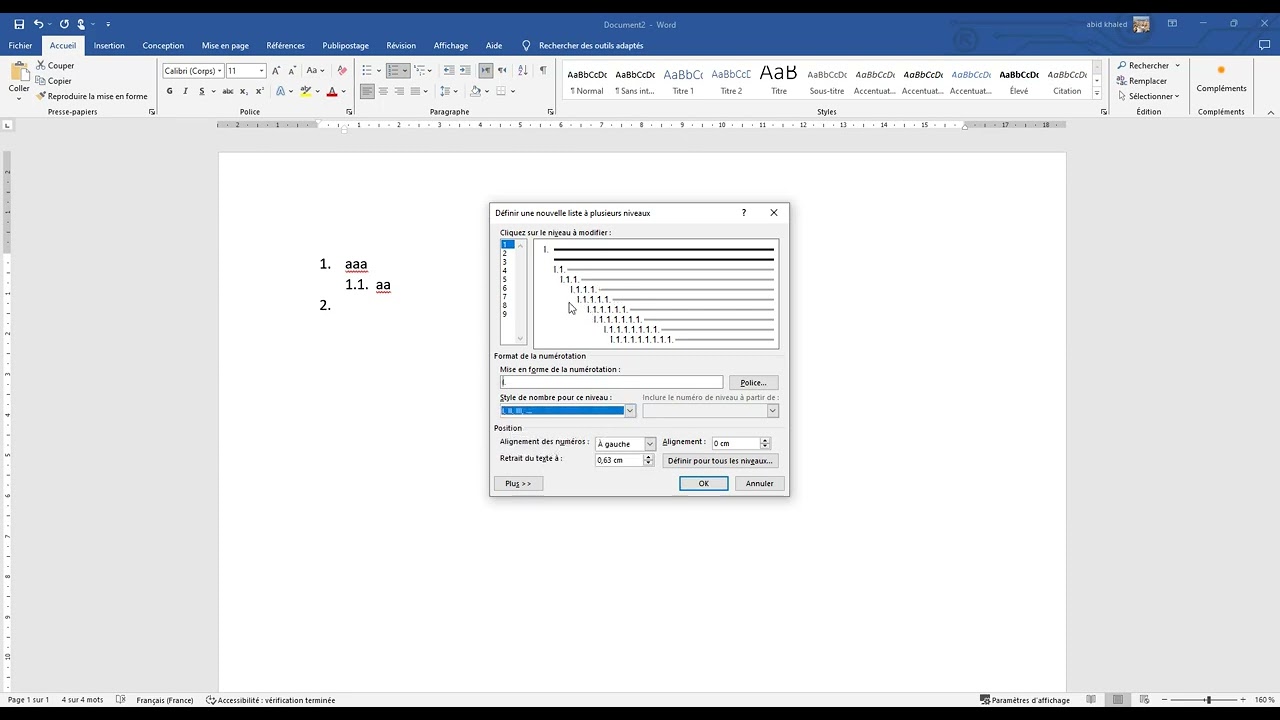Viewport: 1280px width, 720px height.
Task: Toggle underline S button
Action: pyautogui.click(x=201, y=91)
